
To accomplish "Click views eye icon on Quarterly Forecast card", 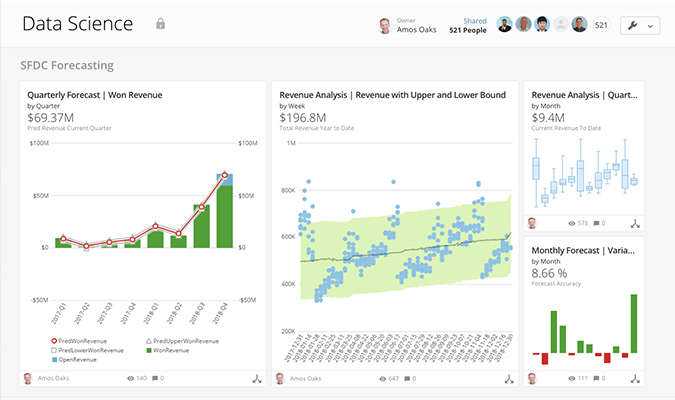I will click(131, 379).
